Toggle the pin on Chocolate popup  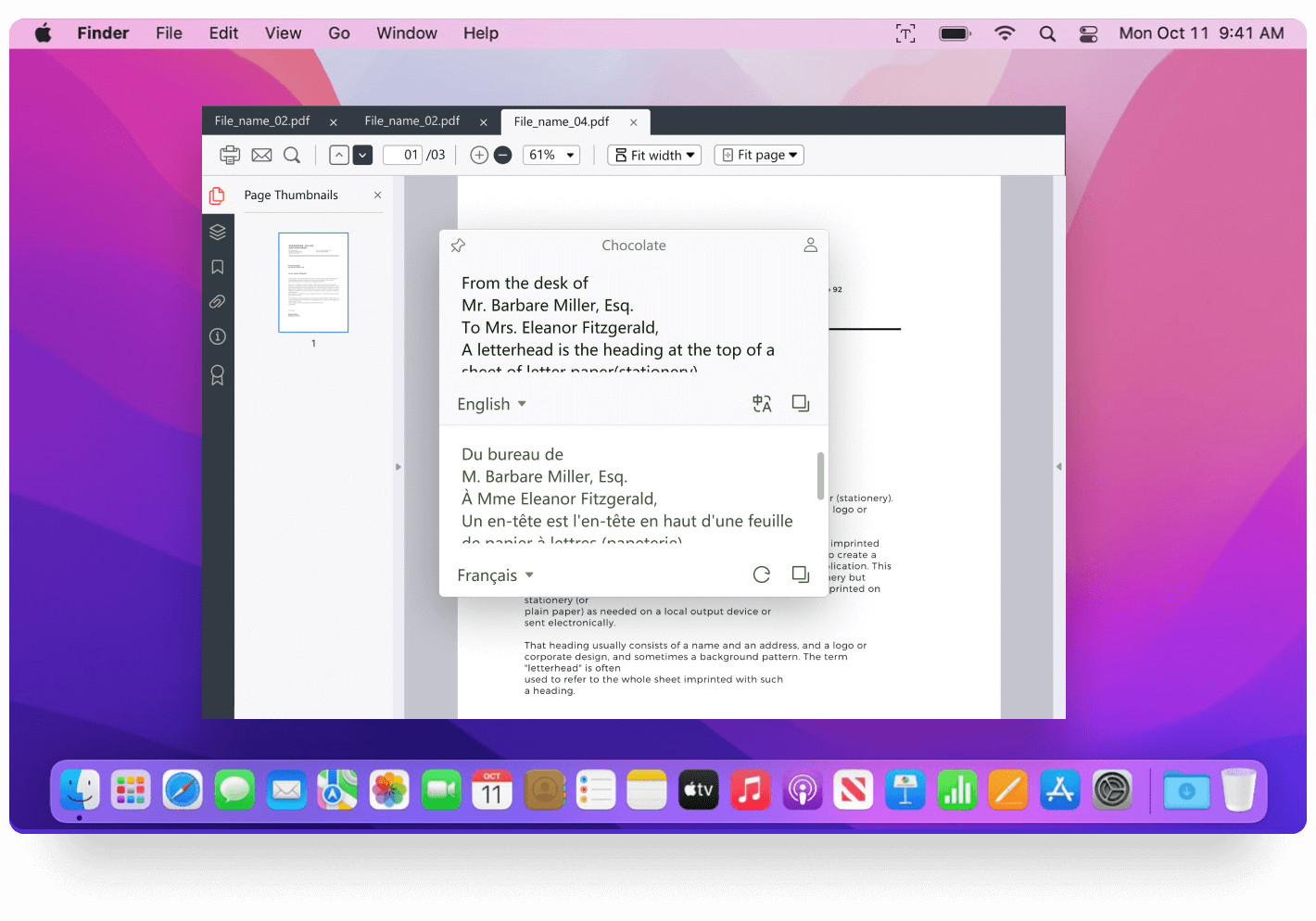pyautogui.click(x=458, y=246)
